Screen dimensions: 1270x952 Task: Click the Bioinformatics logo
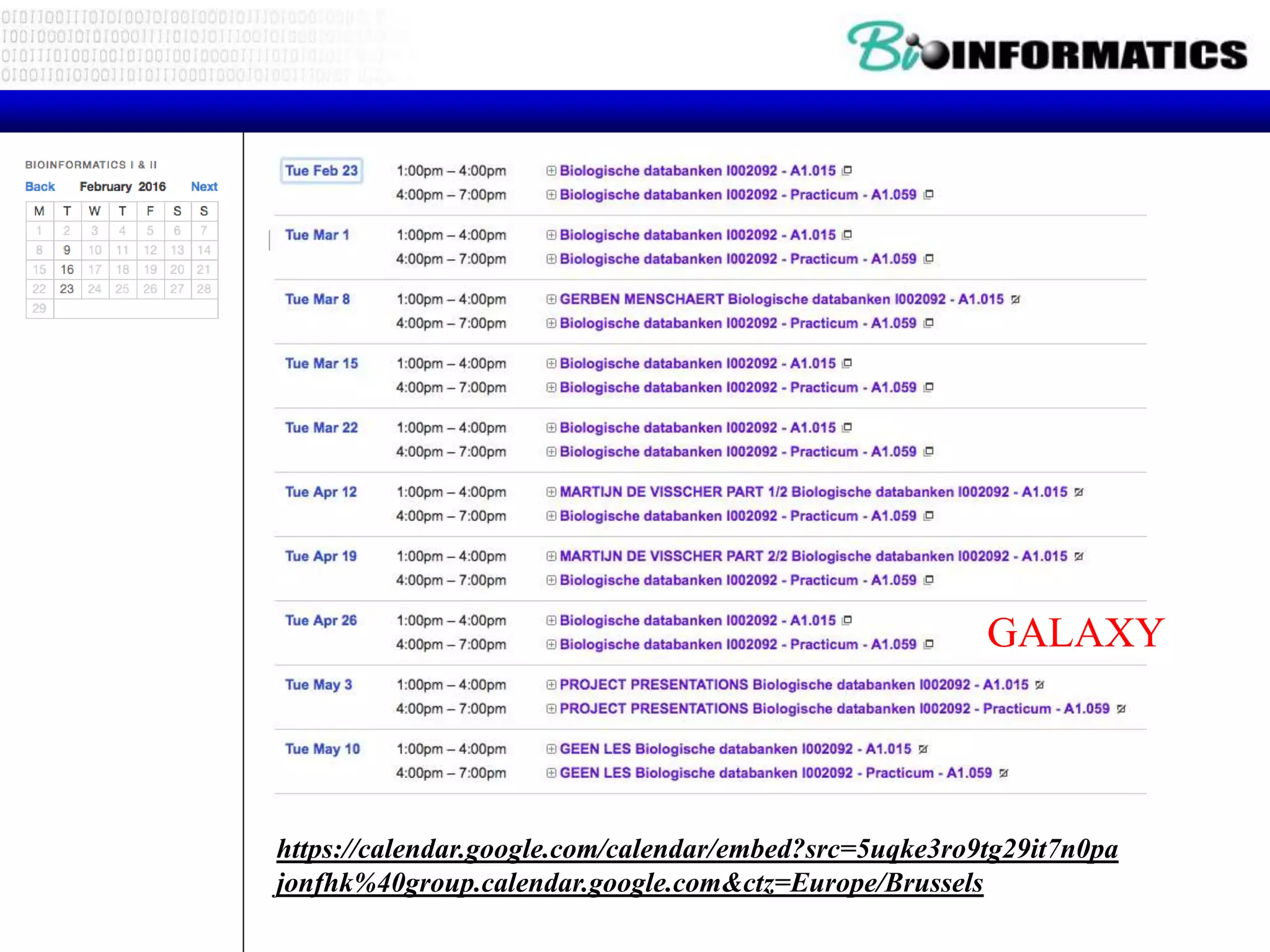[1047, 47]
